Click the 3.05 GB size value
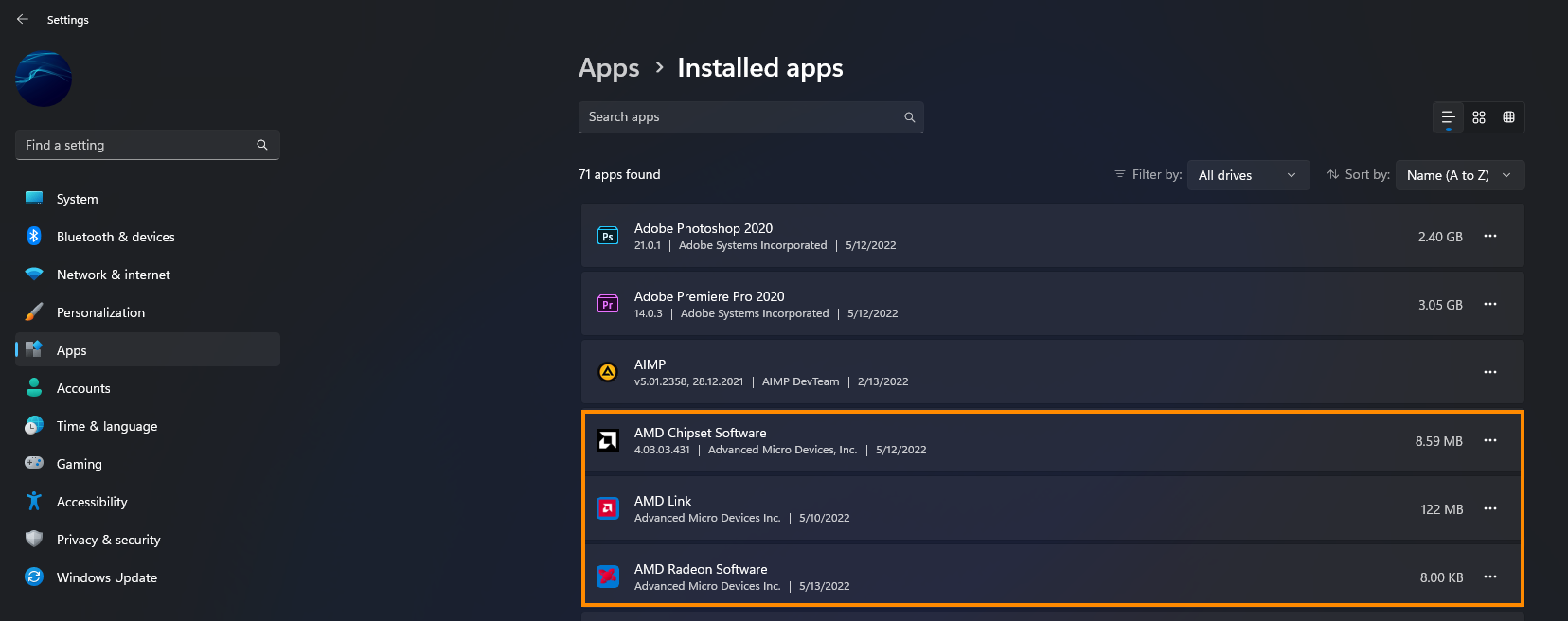Viewport: 1568px width, 621px height. click(1440, 305)
